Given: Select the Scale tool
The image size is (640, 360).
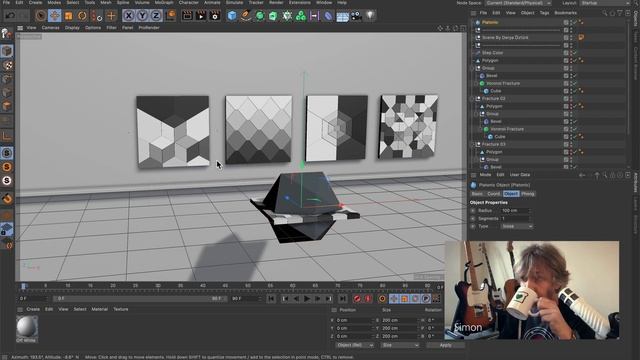Looking at the screenshot, I should pos(68,16).
